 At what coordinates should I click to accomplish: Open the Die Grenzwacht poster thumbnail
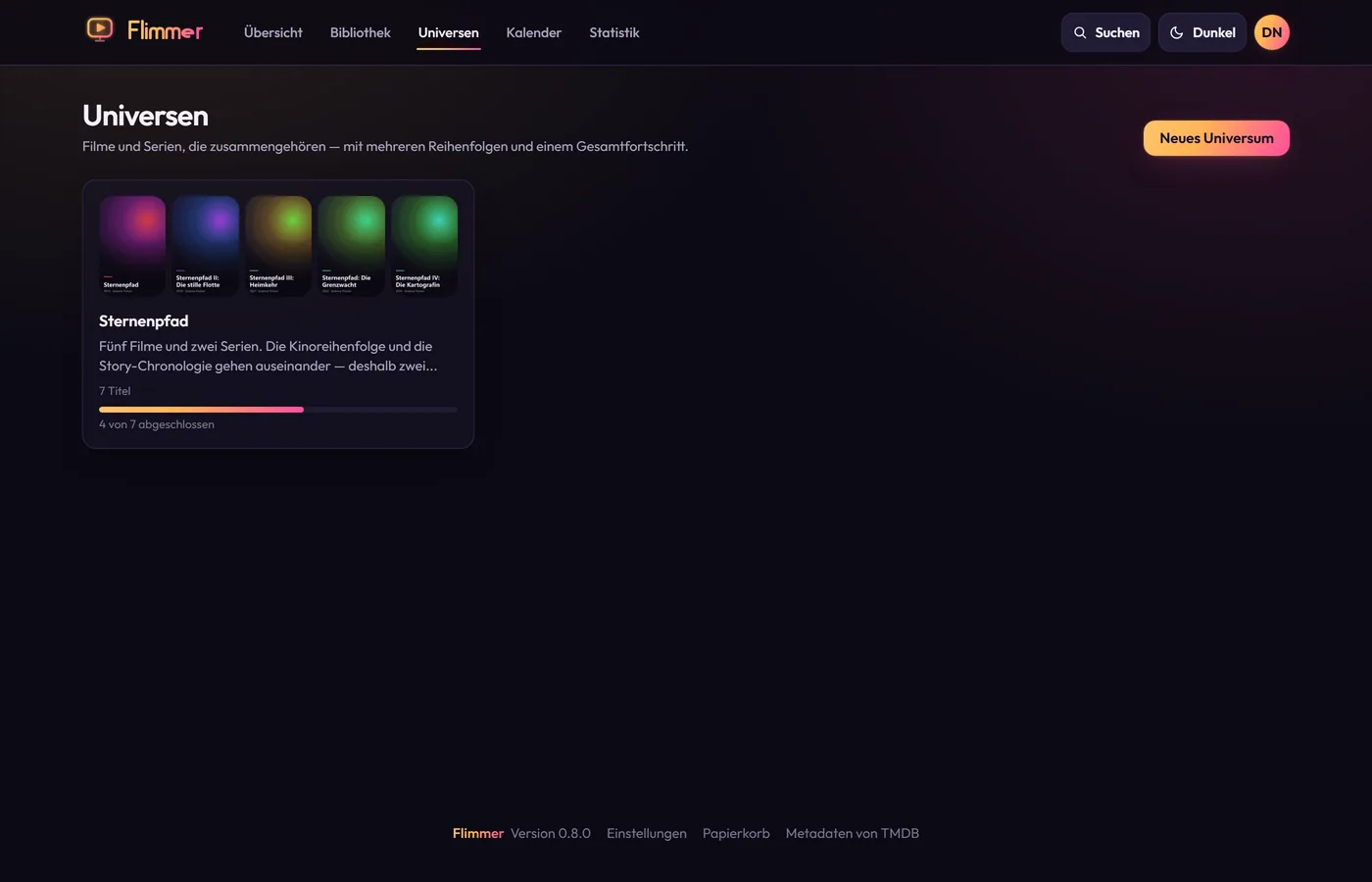coord(352,246)
